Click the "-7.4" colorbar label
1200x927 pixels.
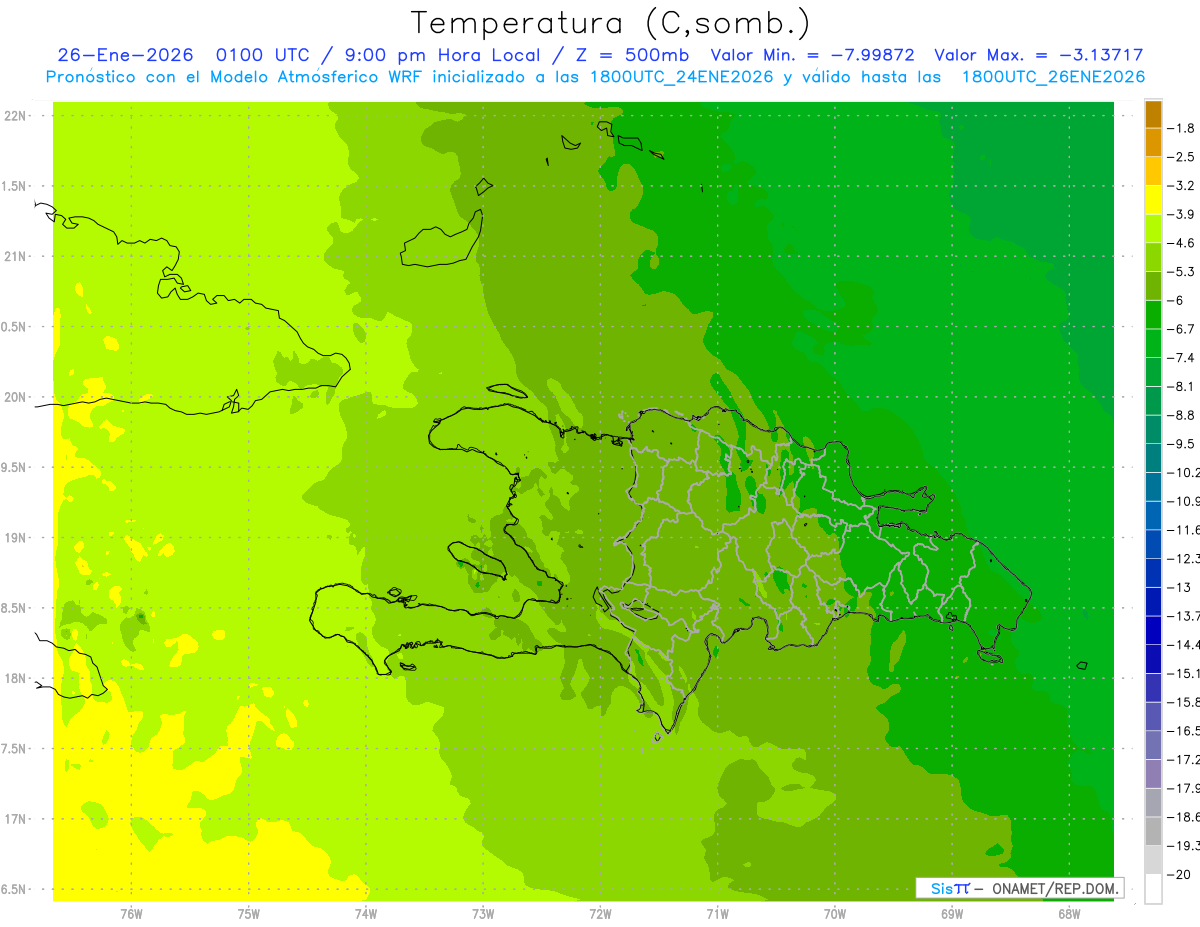click(x=1182, y=358)
